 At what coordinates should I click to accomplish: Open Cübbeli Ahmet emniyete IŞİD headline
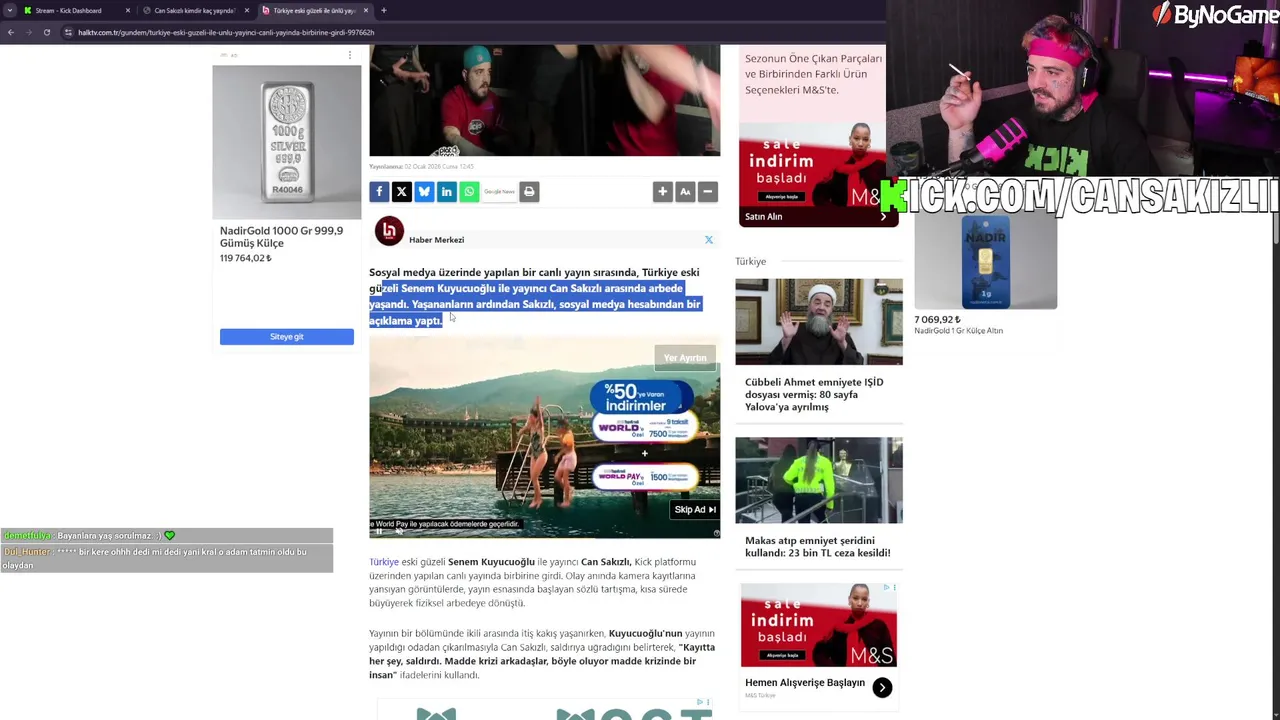point(814,394)
